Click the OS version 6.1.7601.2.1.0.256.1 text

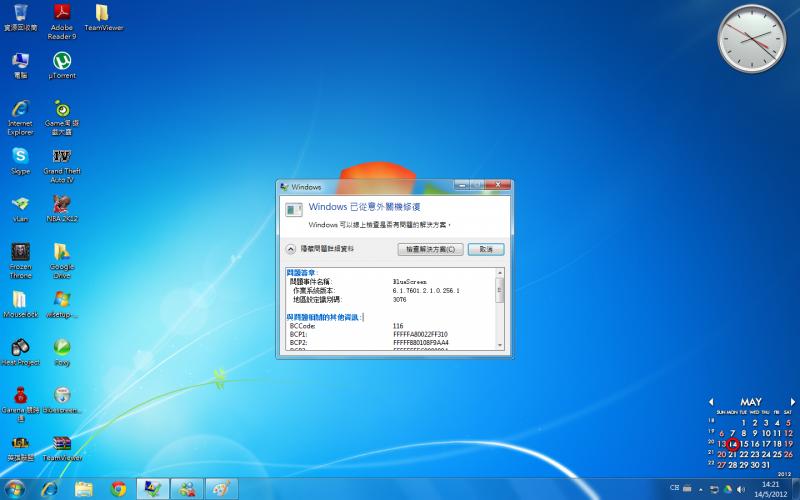click(426, 290)
